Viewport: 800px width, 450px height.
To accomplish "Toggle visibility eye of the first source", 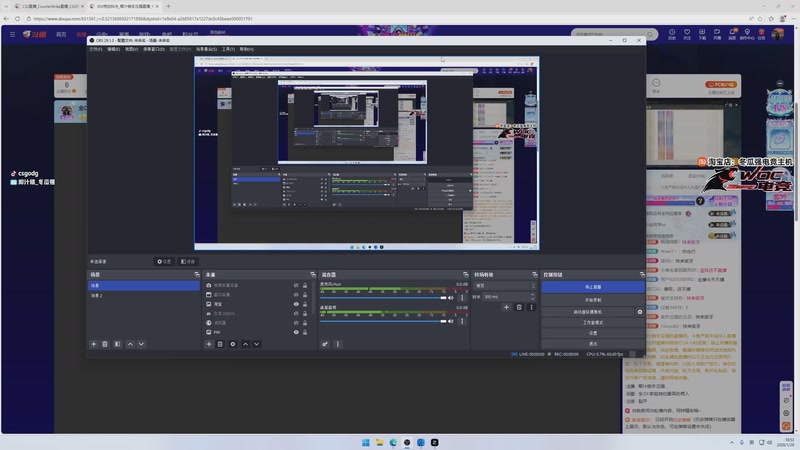I will pos(295,286).
